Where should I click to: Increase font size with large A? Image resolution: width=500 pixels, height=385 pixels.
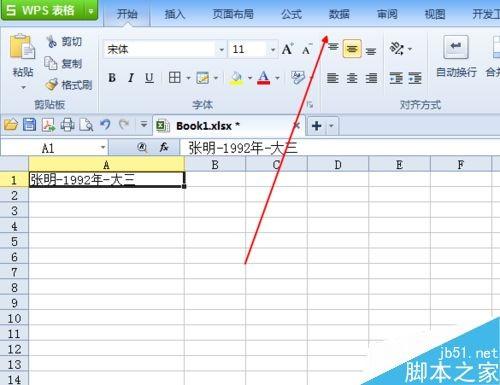(287, 49)
